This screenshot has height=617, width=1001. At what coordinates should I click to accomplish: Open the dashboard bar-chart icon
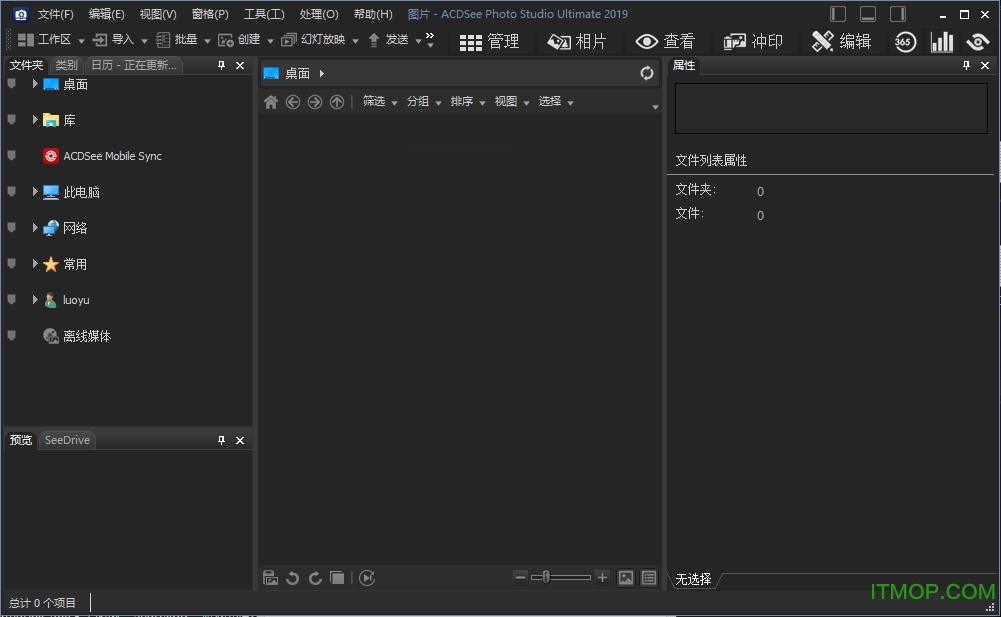pos(941,41)
